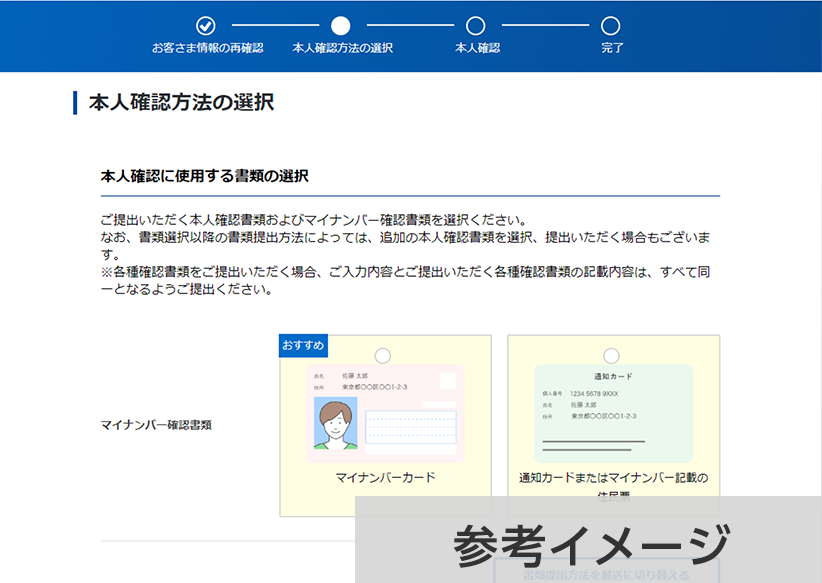Click the マイナンバー確認書類 row label

pyautogui.click(x=156, y=425)
